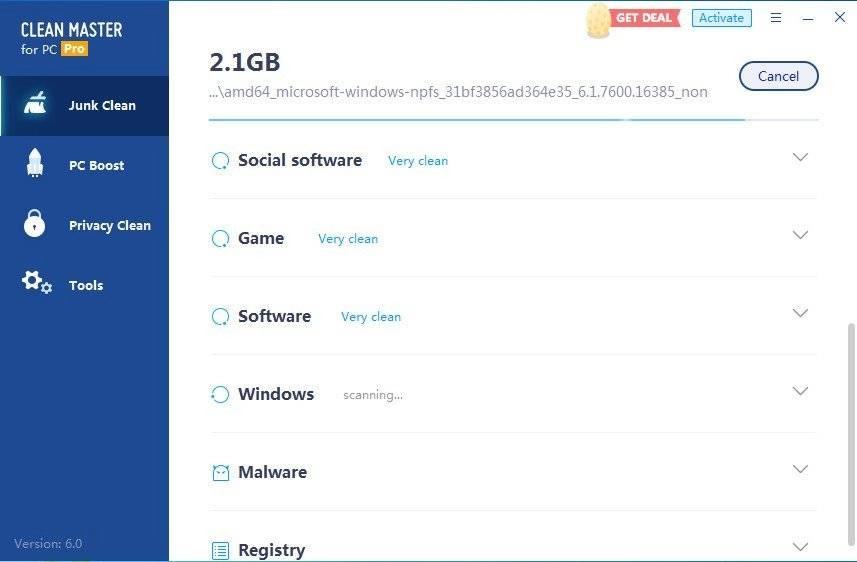Click the Malware category label
The width and height of the screenshot is (857, 562).
pos(273,472)
